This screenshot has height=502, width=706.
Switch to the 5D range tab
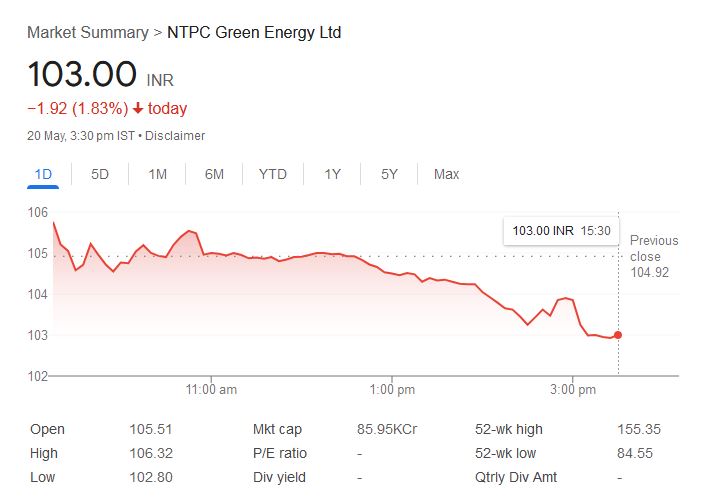[100, 174]
